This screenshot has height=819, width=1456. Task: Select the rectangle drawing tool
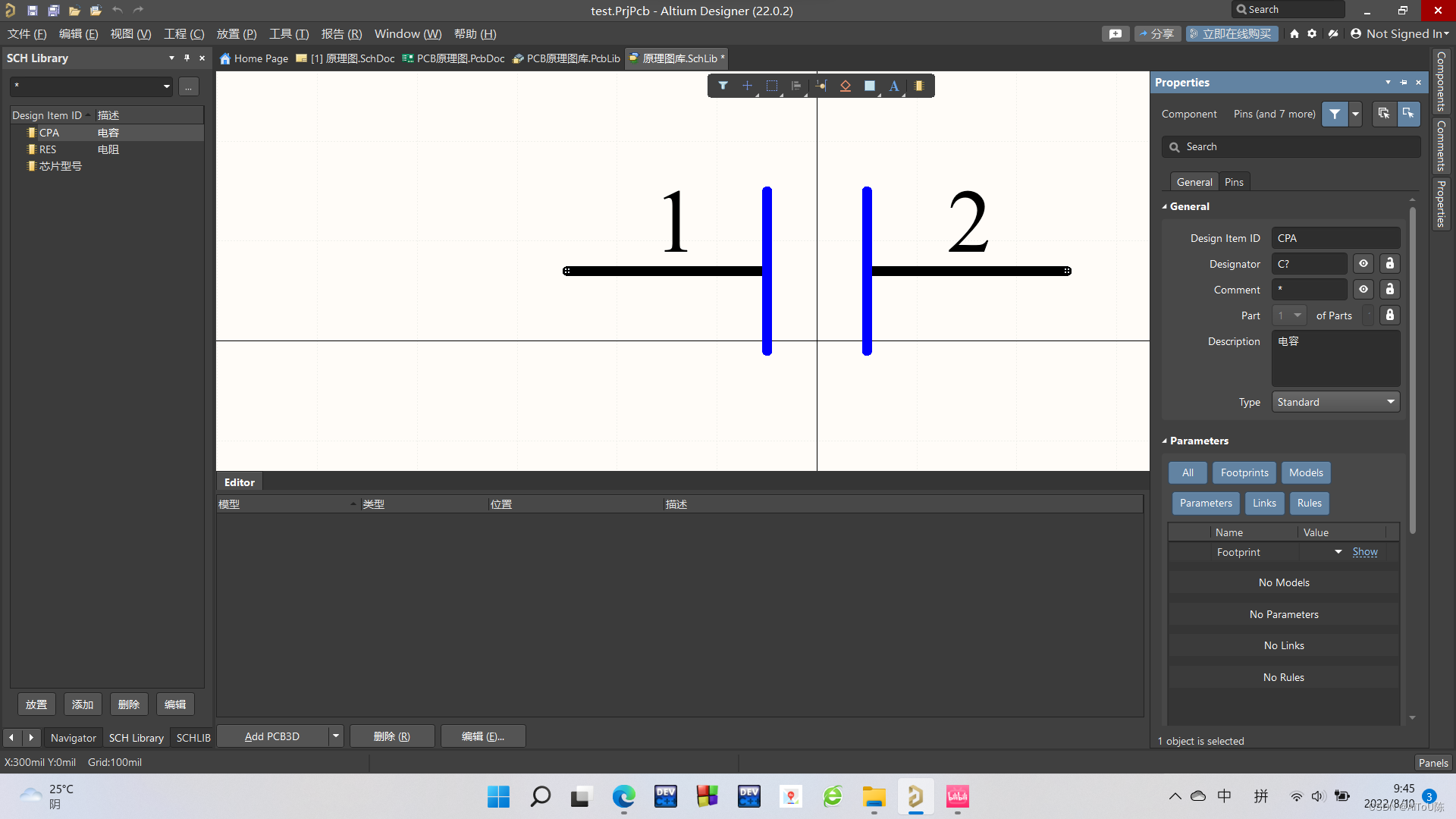pos(870,86)
